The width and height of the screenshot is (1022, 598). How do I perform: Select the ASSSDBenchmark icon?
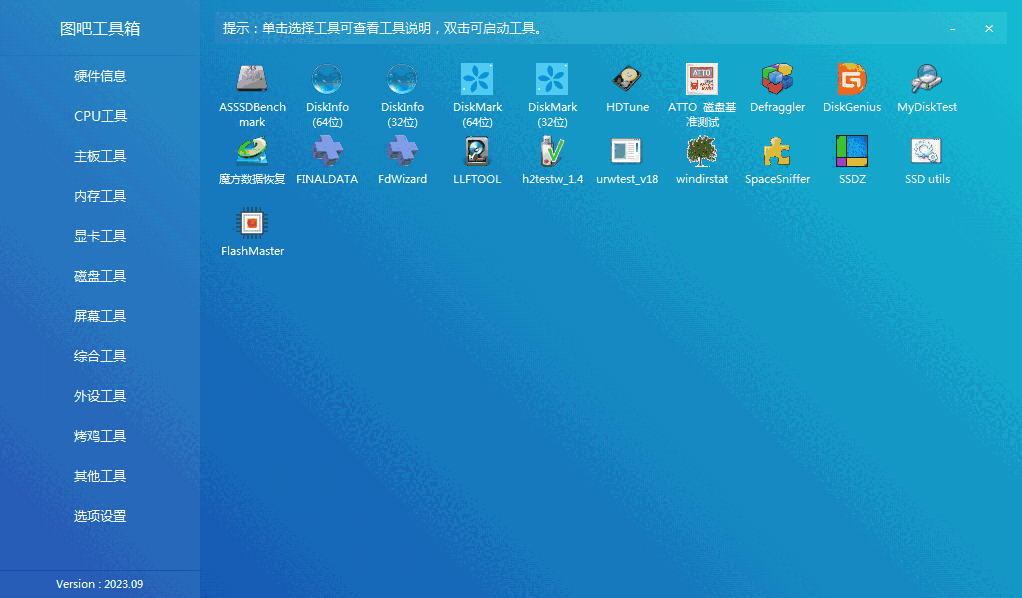point(252,85)
